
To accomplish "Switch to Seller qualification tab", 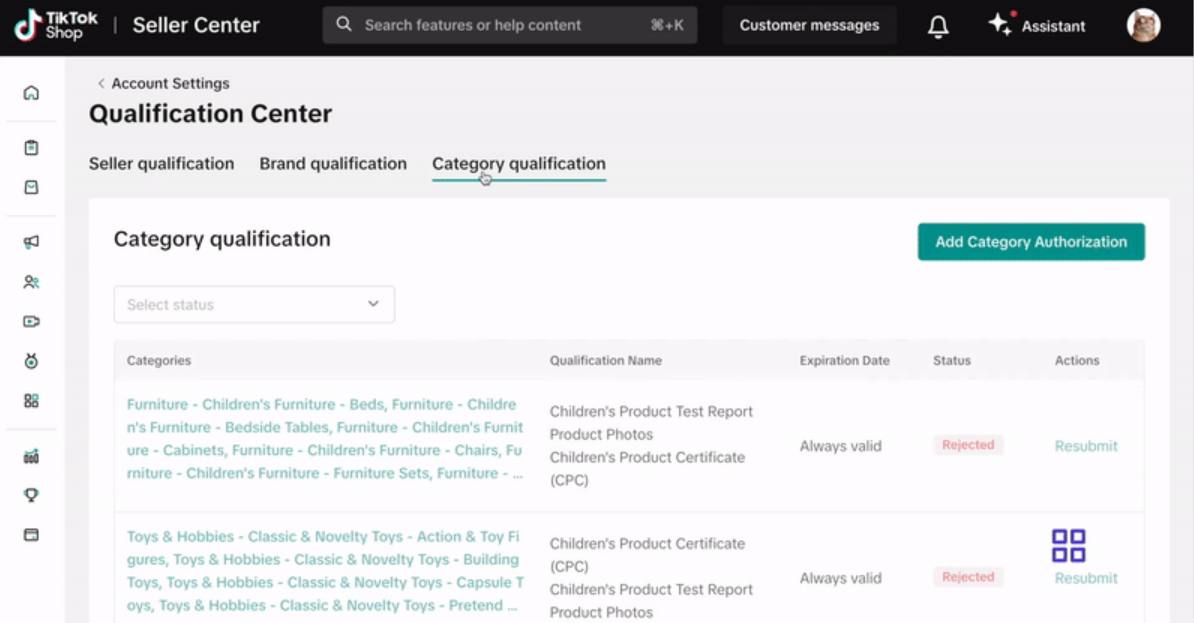I will (x=161, y=164).
